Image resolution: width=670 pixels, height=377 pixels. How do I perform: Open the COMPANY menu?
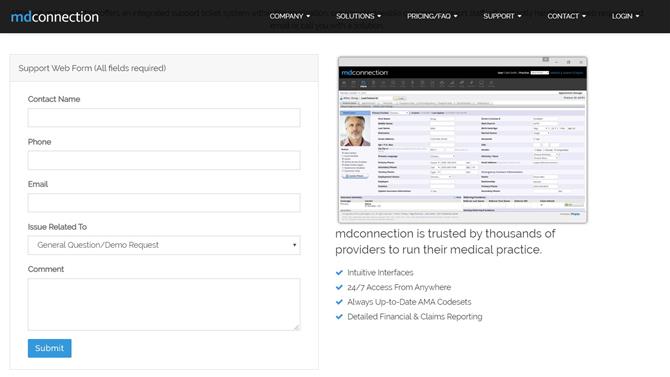290,16
